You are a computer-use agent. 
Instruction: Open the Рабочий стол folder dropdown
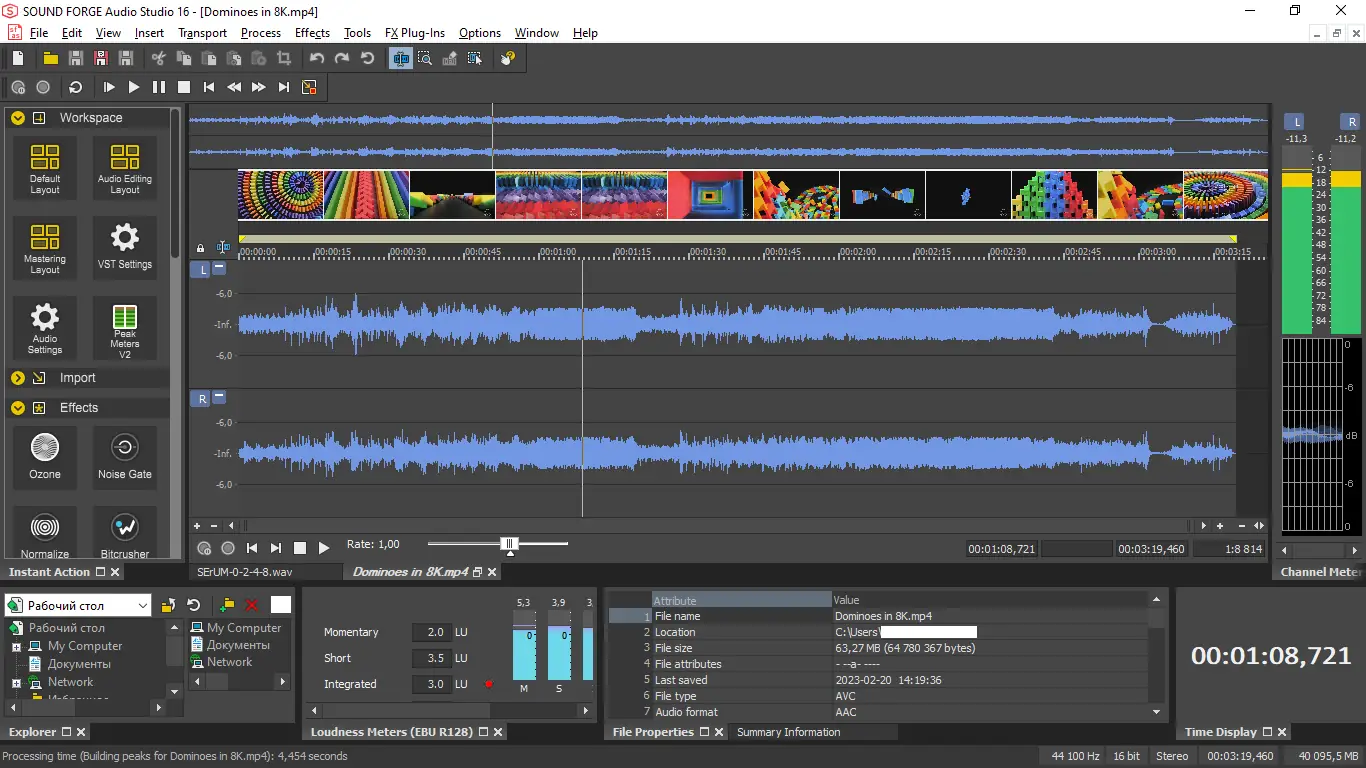coord(143,605)
